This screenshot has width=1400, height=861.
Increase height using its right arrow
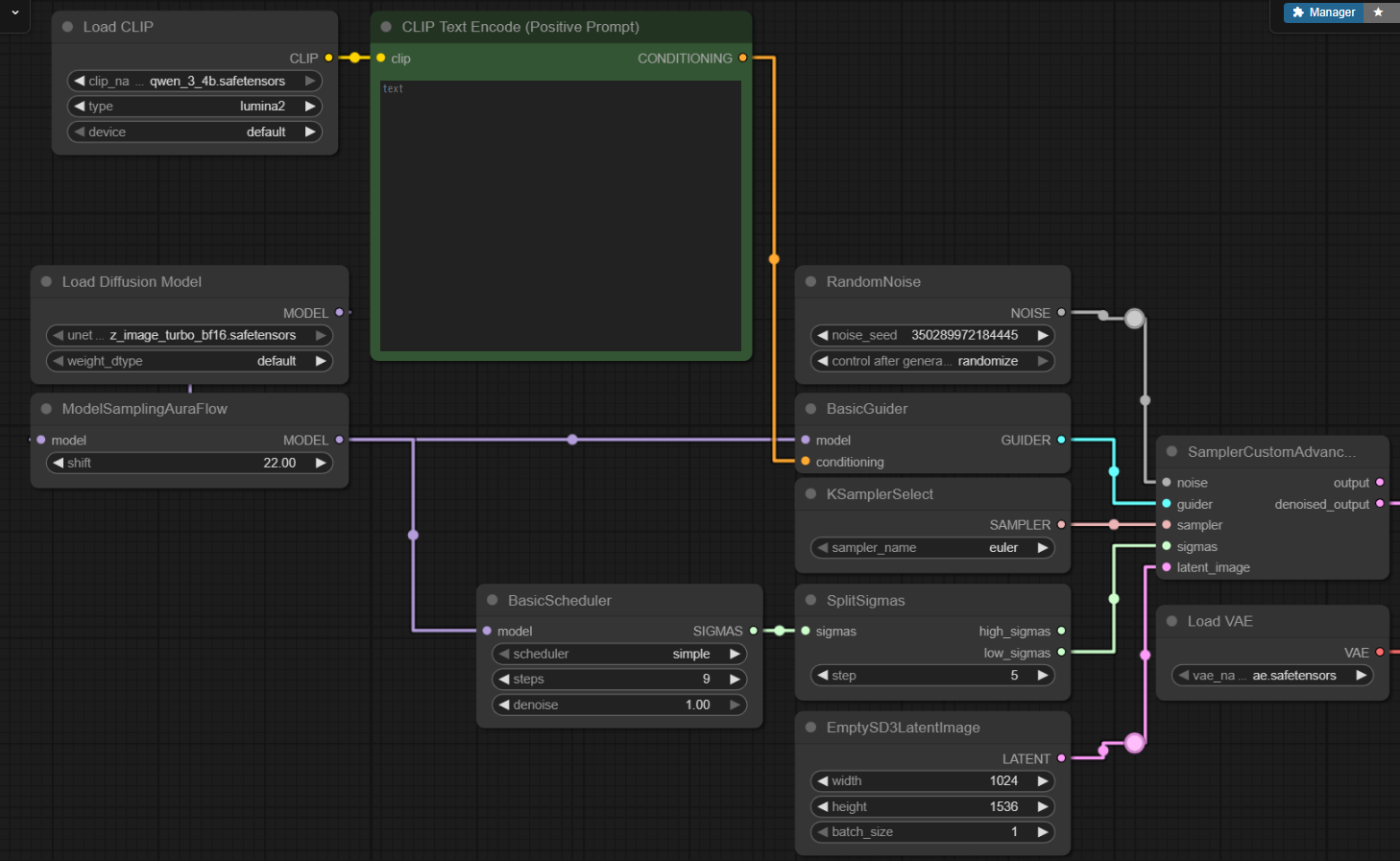tap(1042, 807)
